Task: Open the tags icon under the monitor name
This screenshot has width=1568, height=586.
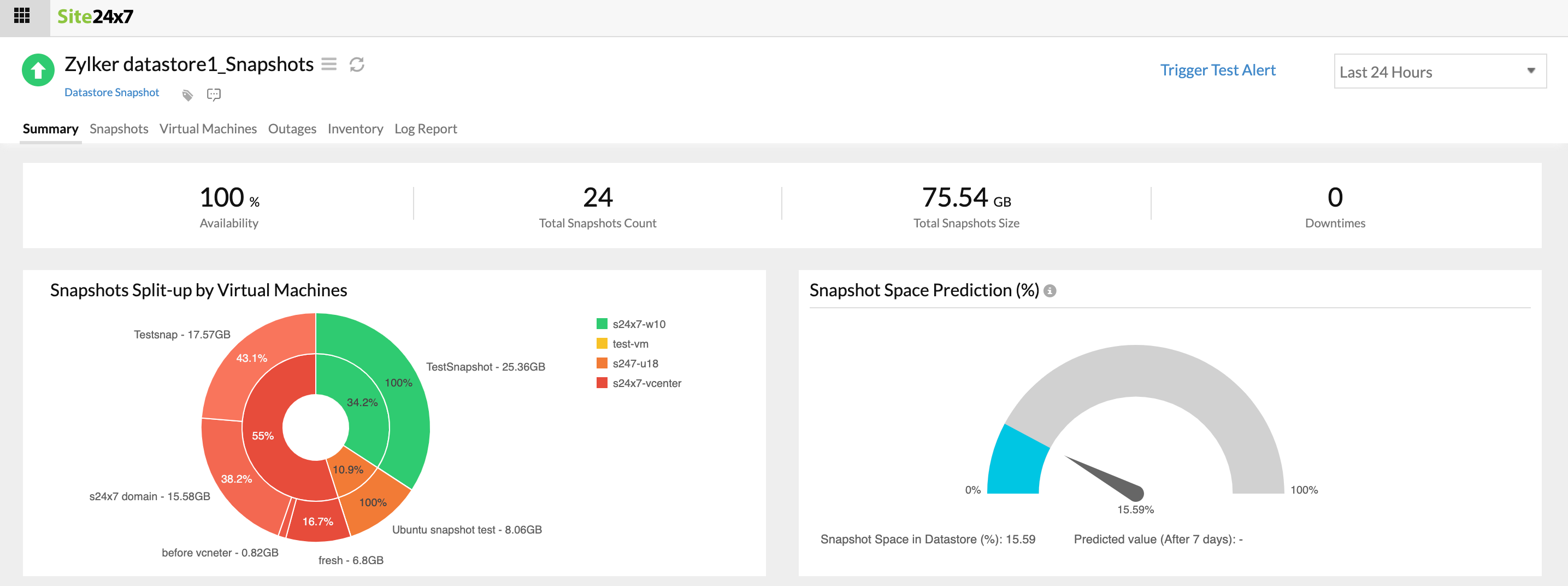Action: click(x=187, y=94)
